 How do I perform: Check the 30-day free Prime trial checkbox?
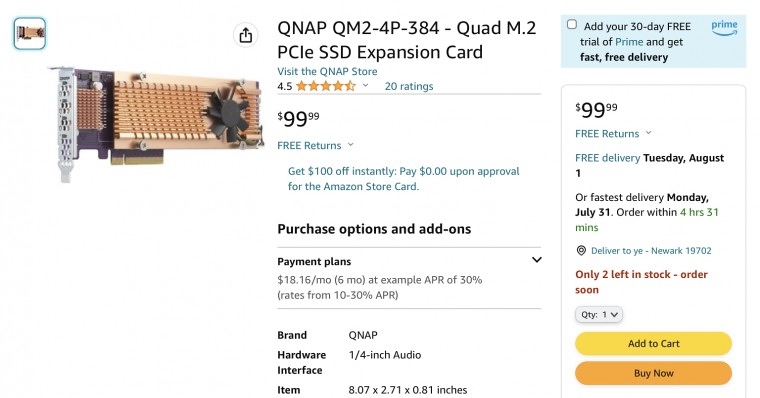coord(572,25)
